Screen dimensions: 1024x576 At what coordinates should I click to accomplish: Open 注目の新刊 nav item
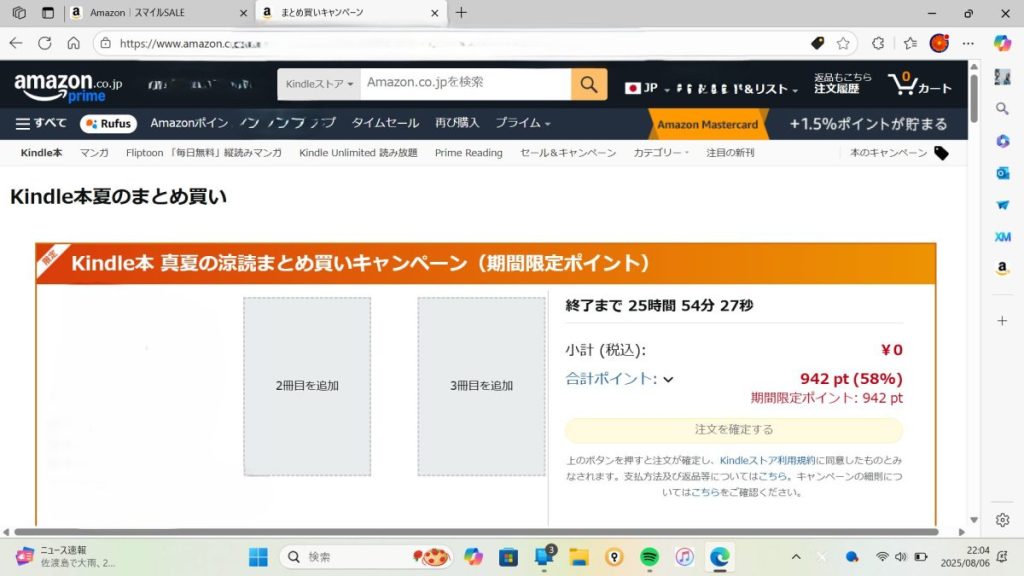click(729, 153)
